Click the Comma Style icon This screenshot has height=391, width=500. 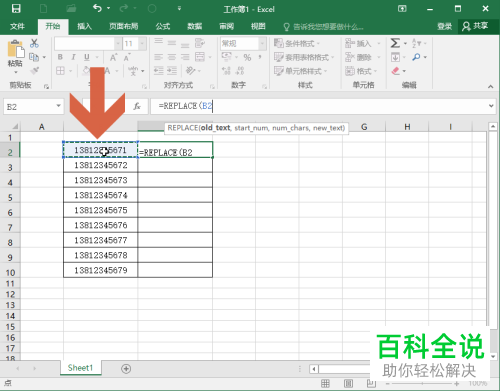pyautogui.click(x=260, y=57)
